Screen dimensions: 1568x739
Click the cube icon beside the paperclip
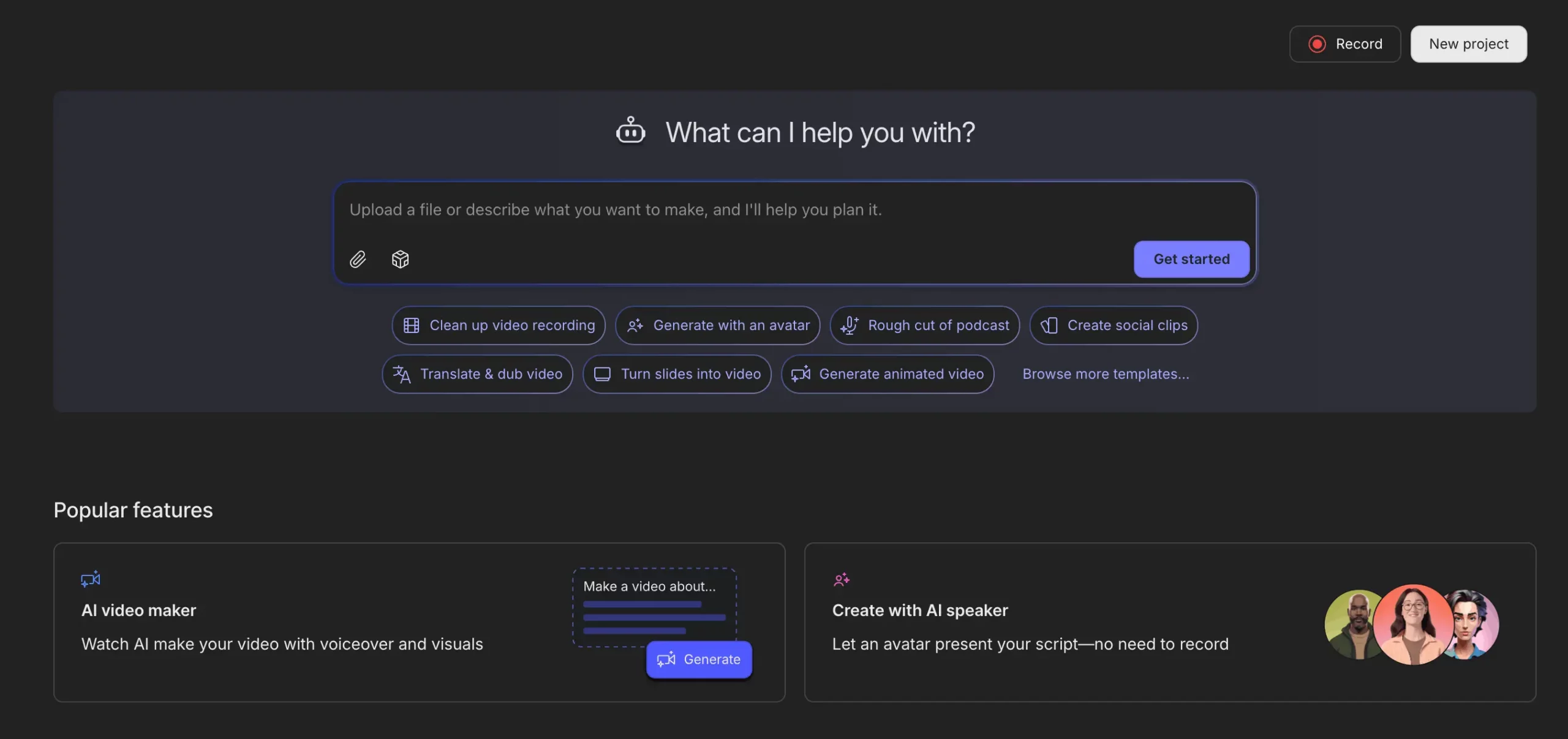[x=400, y=259]
